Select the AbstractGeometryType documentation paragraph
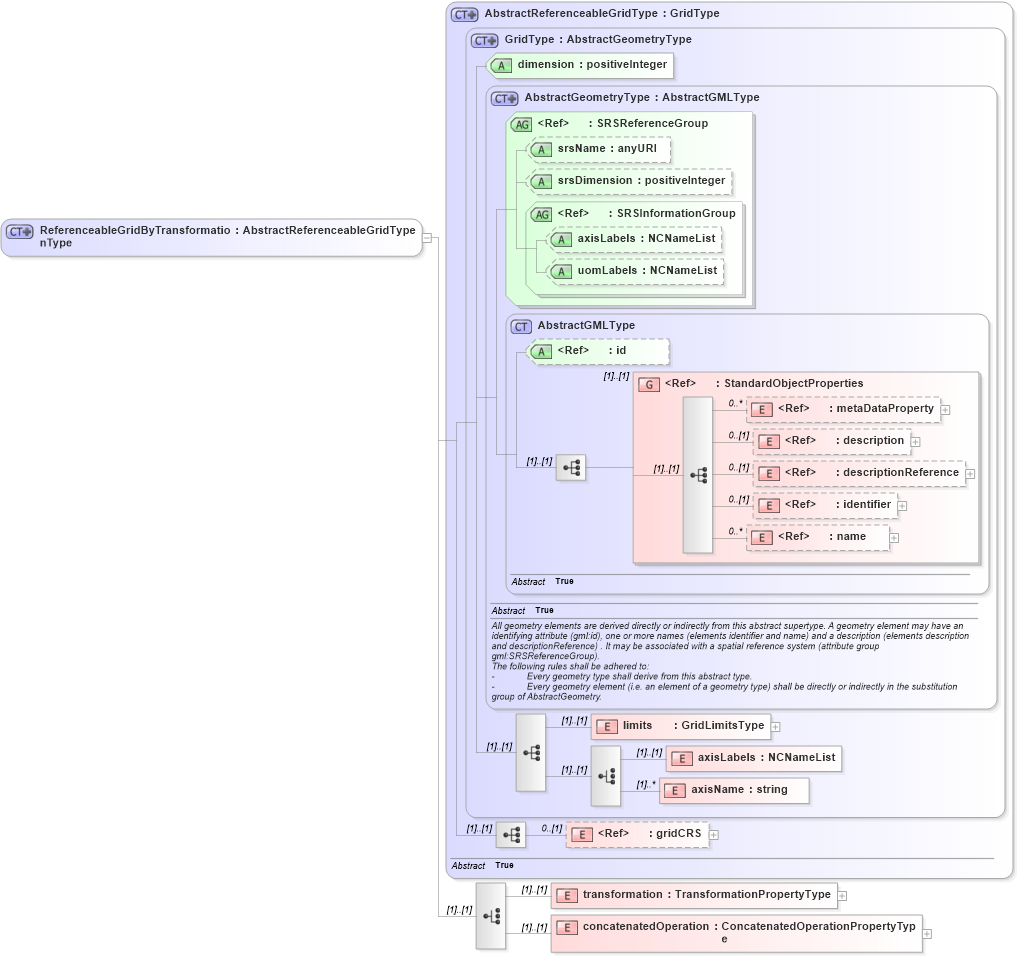The width and height of the screenshot is (1018, 958). click(730, 661)
